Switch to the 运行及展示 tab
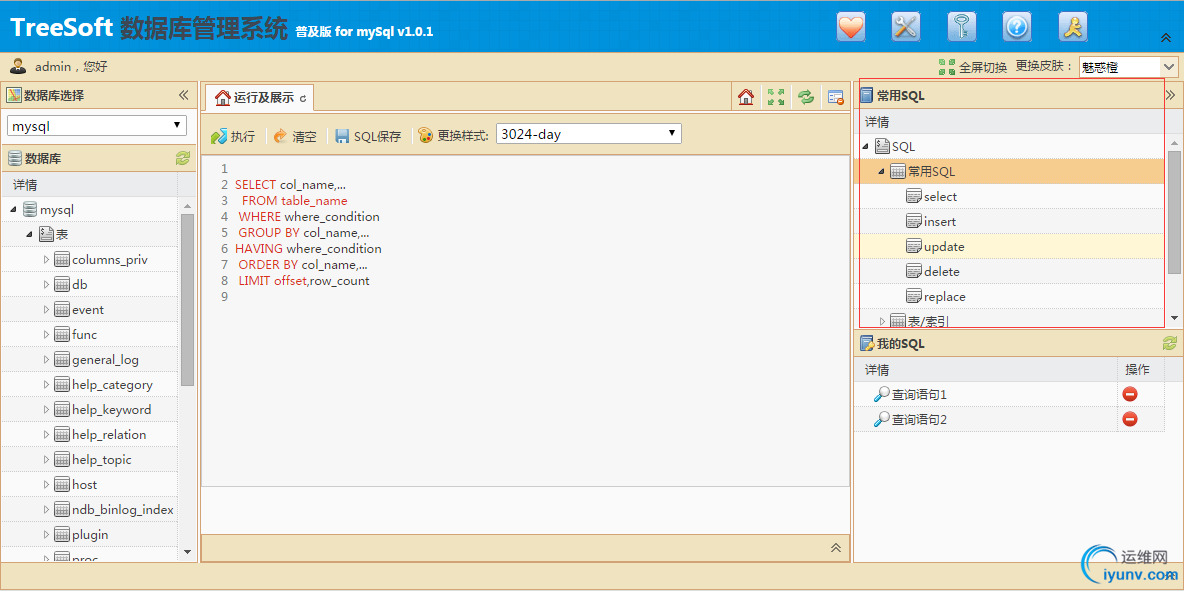 (x=260, y=97)
